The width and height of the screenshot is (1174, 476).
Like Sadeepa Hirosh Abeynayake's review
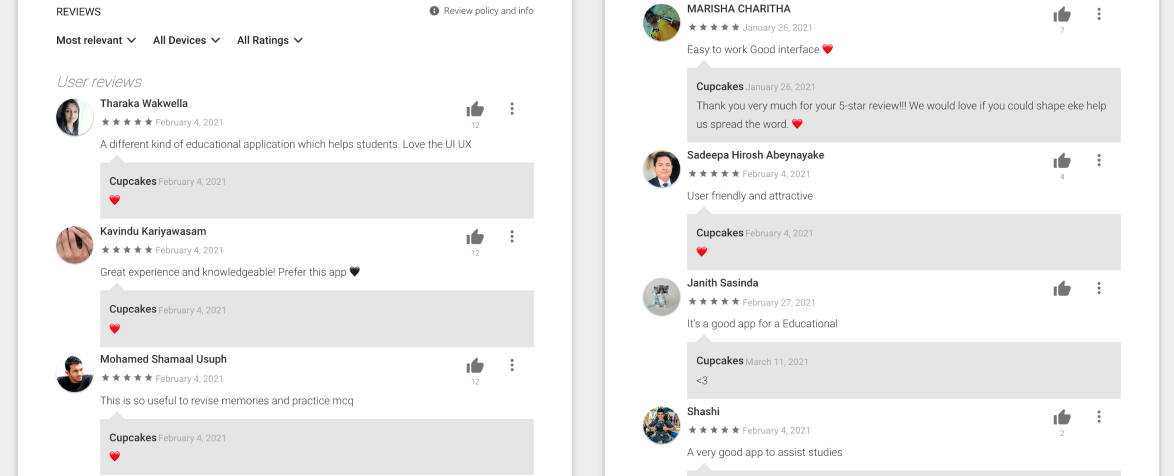pyautogui.click(x=1062, y=161)
